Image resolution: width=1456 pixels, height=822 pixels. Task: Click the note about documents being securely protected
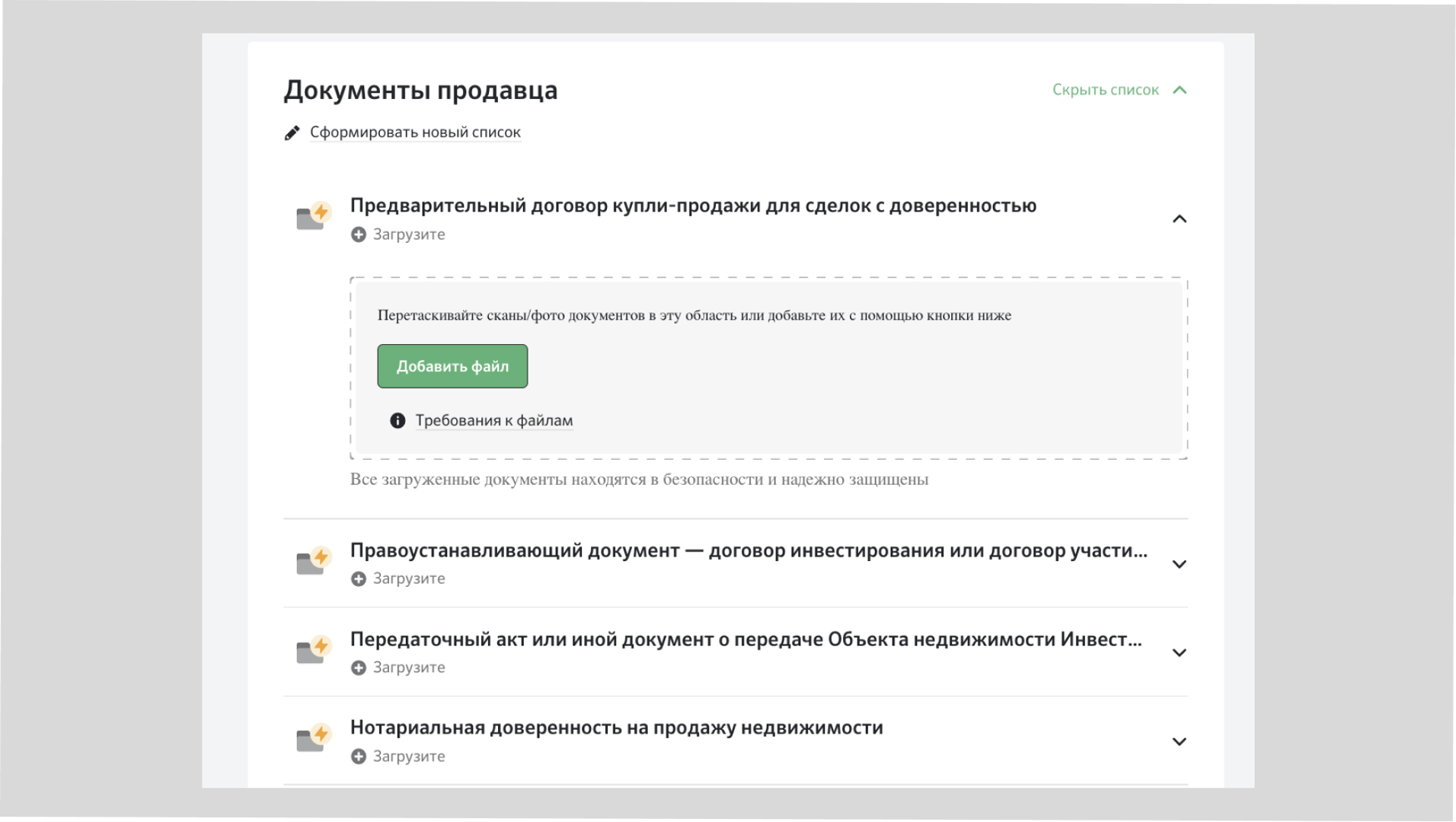click(639, 479)
